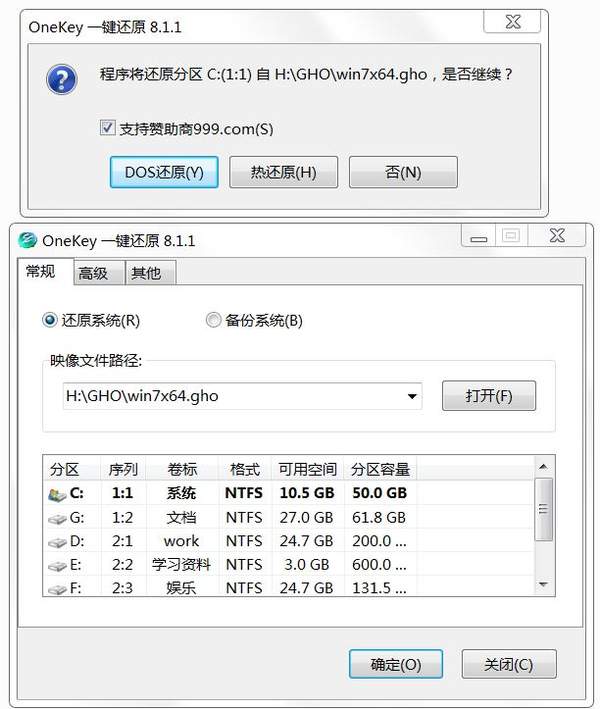
Task: Switch to the 高级 tab
Action: pyautogui.click(x=93, y=273)
